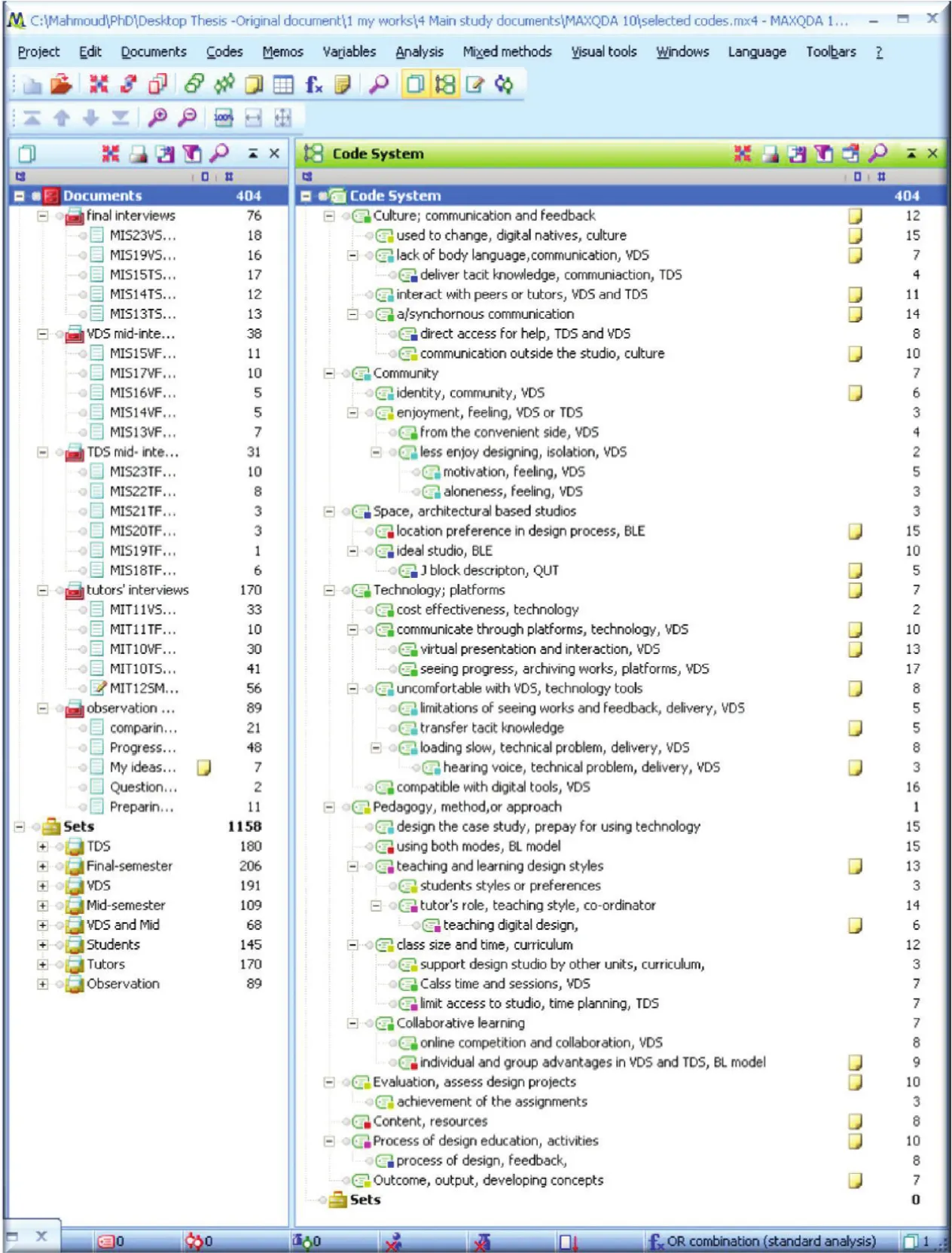Screen dimensions: 952x1253
Task: Toggle the Code System window button
Action: [x=444, y=84]
